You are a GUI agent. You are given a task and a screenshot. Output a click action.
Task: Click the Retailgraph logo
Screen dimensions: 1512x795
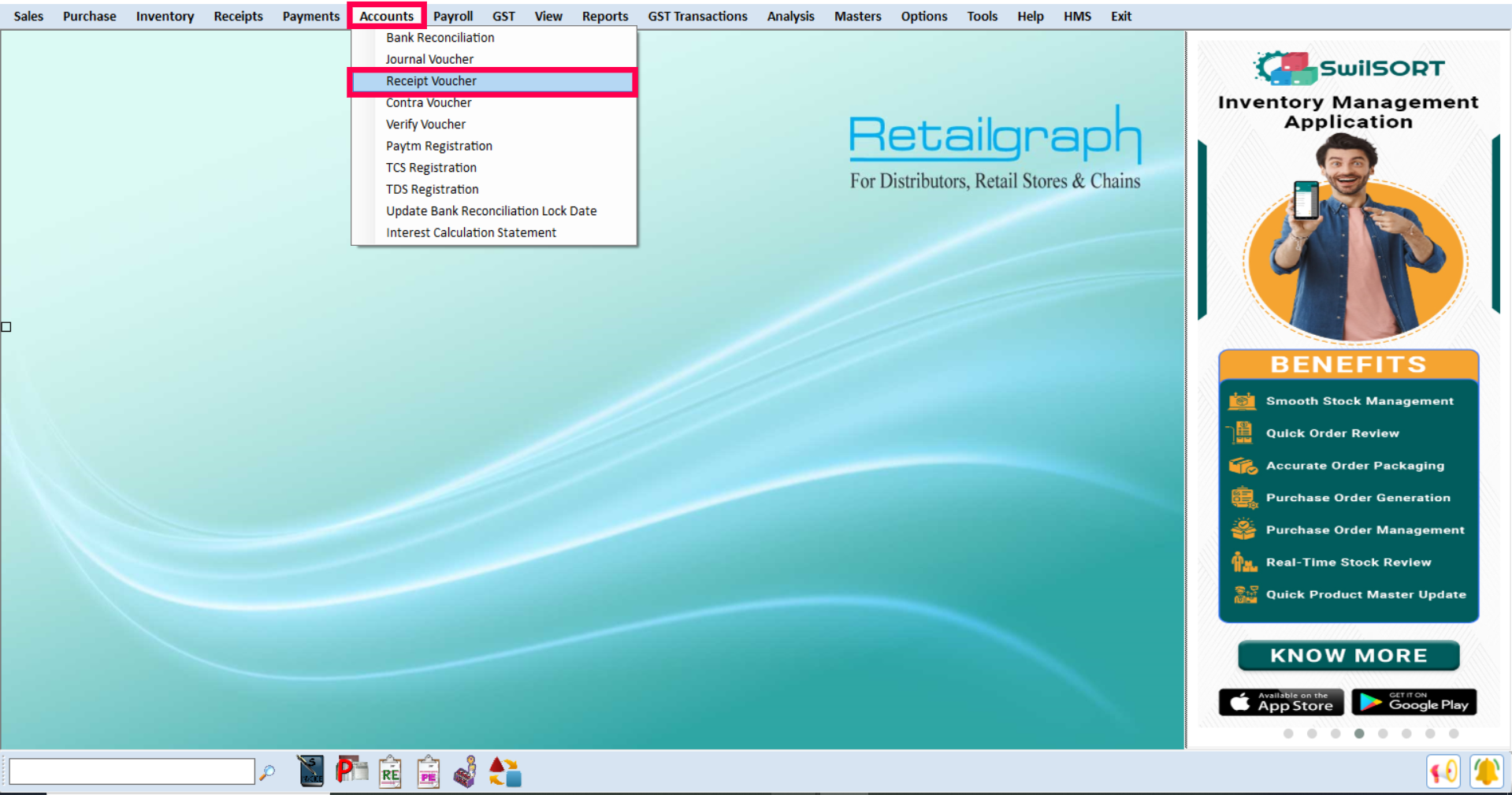(995, 147)
